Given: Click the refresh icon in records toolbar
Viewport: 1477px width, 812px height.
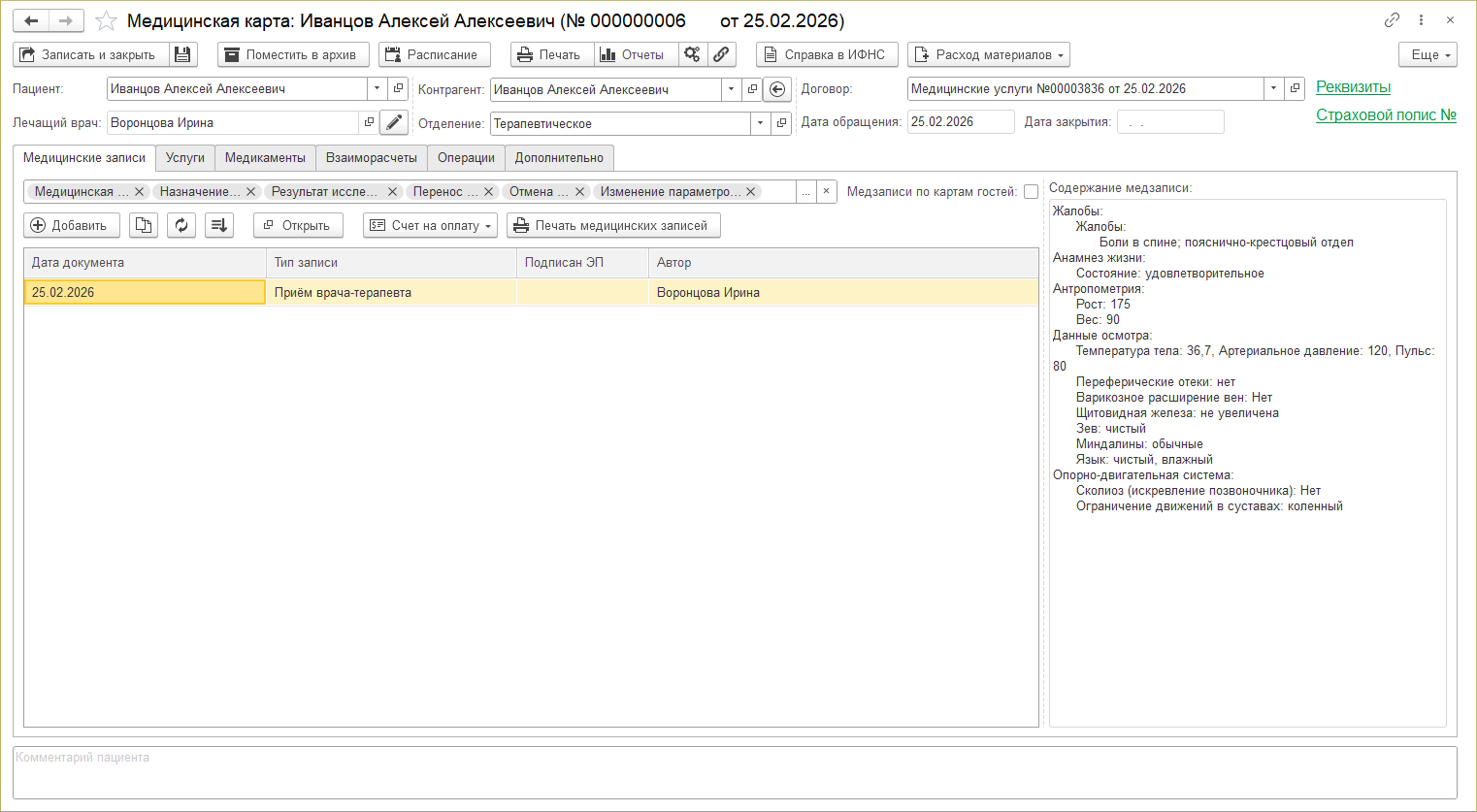Looking at the screenshot, I should [181, 225].
